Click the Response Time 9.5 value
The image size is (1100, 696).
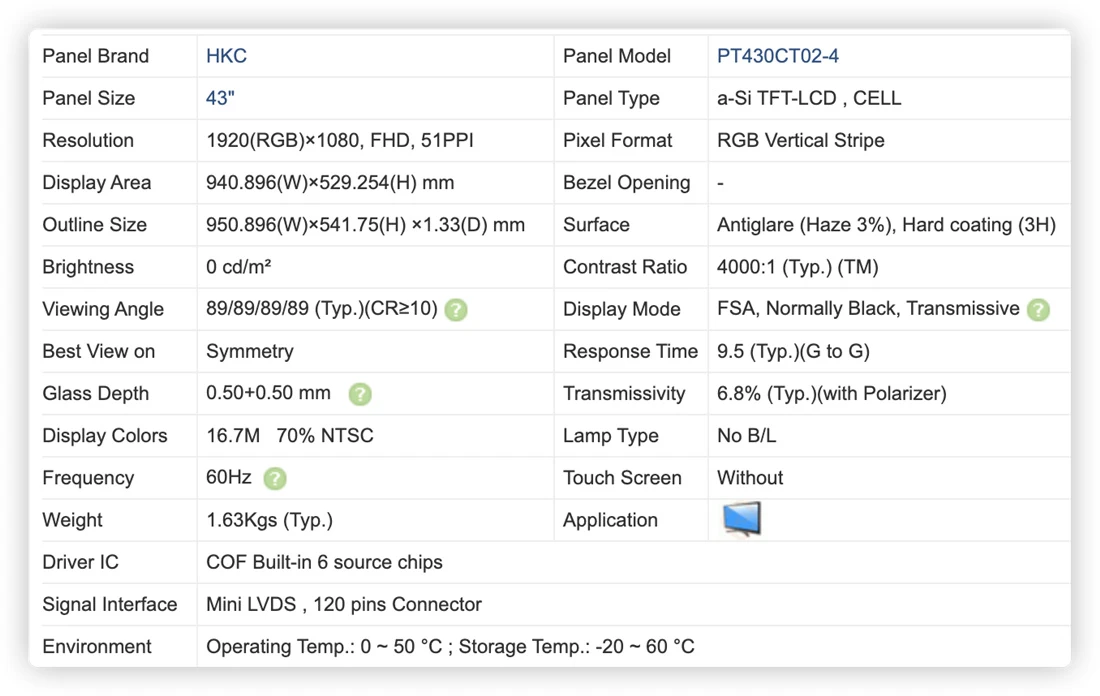[793, 352]
